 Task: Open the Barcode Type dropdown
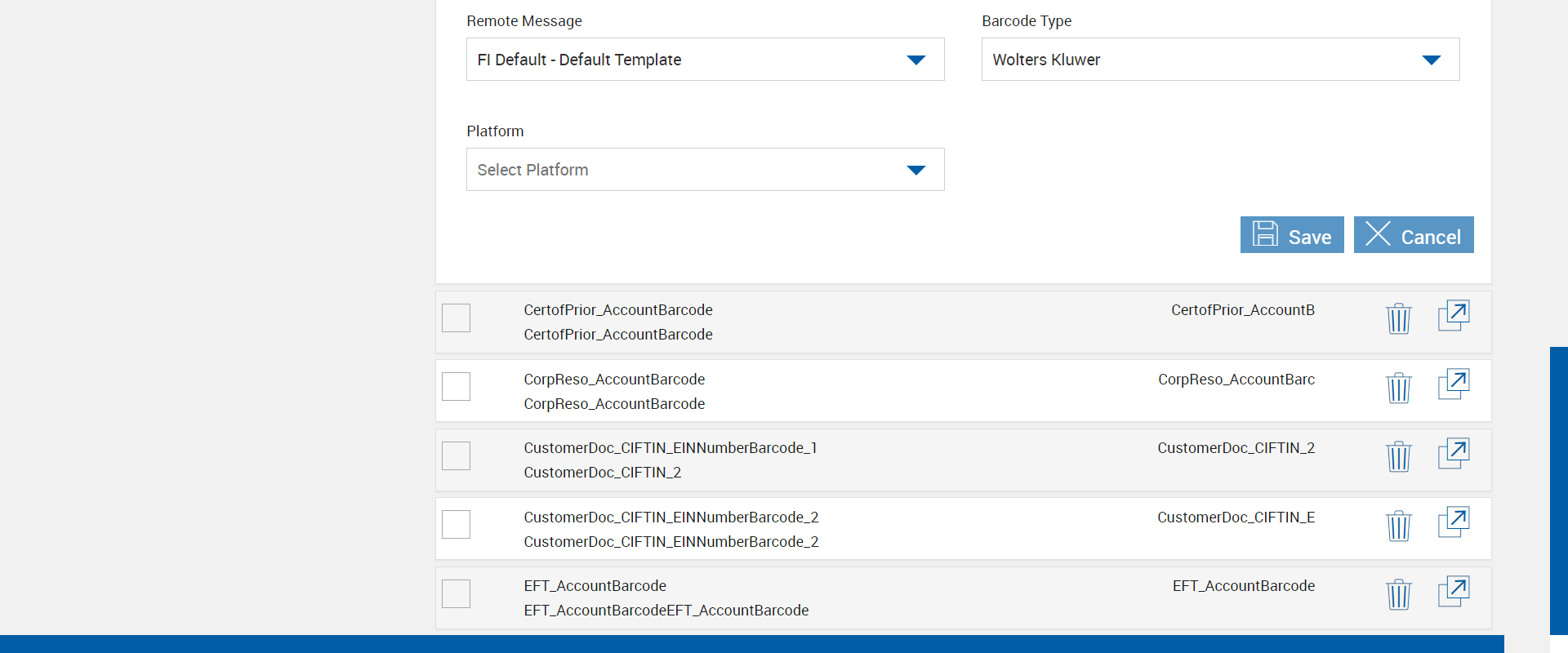click(1219, 60)
